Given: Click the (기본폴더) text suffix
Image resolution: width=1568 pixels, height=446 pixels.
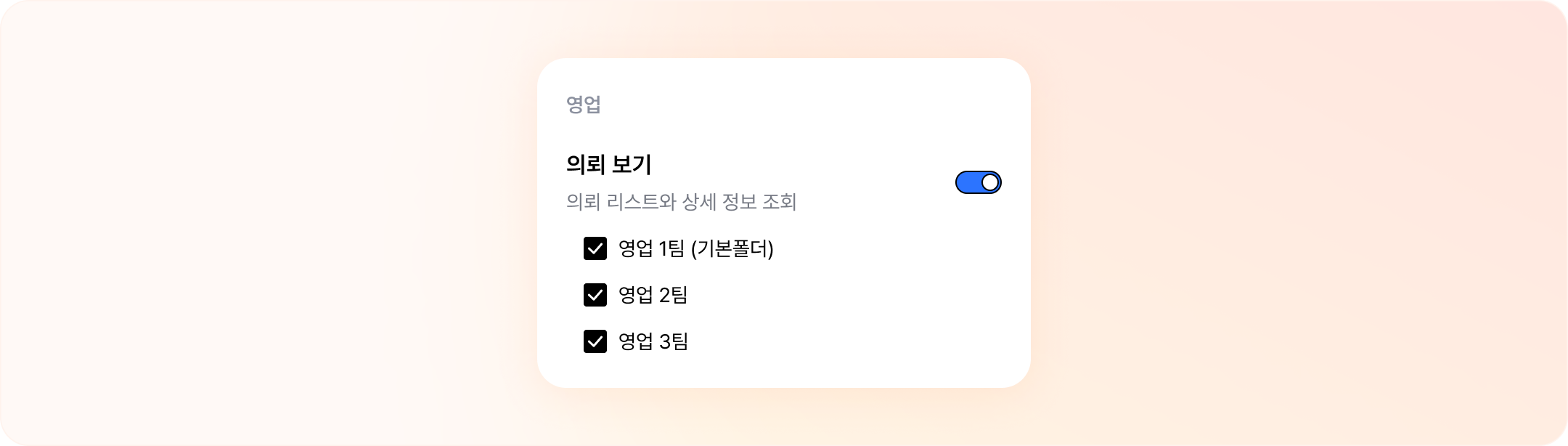Looking at the screenshot, I should (732, 249).
